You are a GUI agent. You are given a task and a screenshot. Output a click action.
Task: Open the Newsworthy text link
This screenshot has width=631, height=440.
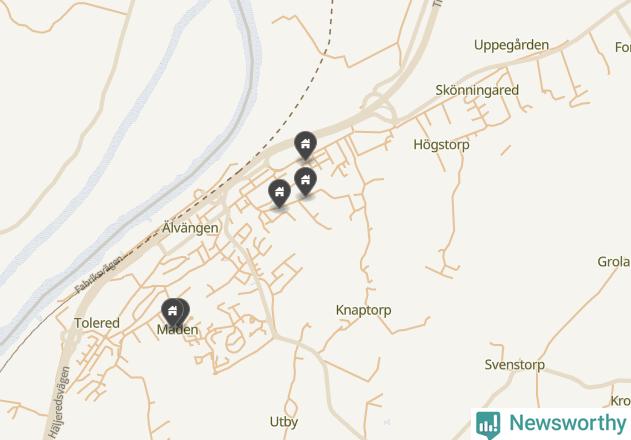click(567, 423)
